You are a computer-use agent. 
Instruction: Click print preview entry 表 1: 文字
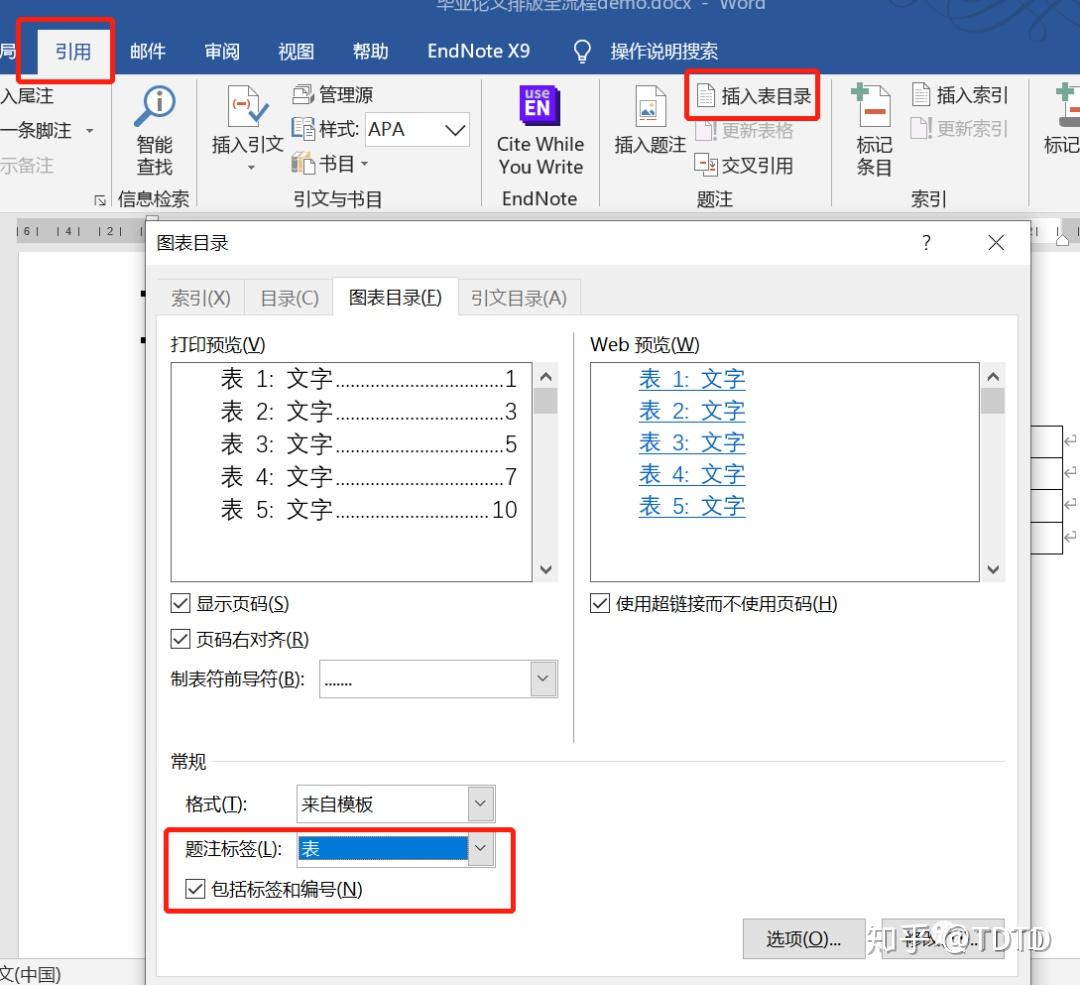point(368,378)
